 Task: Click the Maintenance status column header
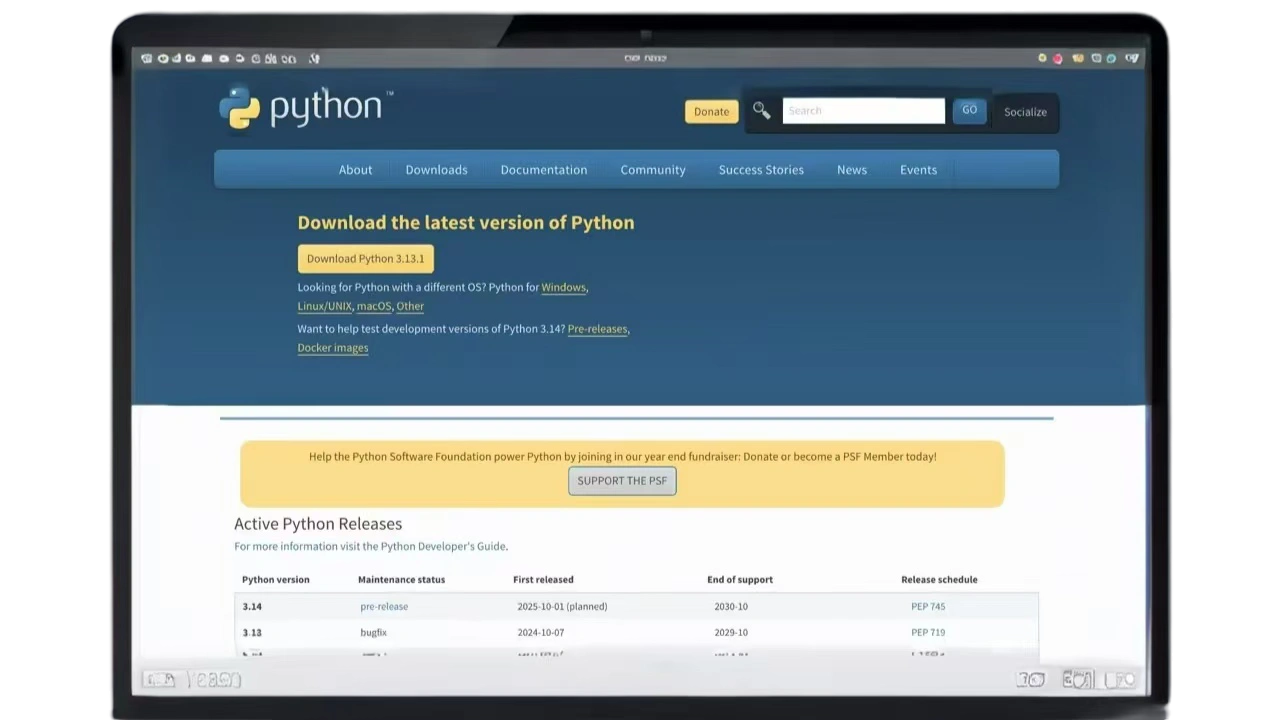[401, 579]
